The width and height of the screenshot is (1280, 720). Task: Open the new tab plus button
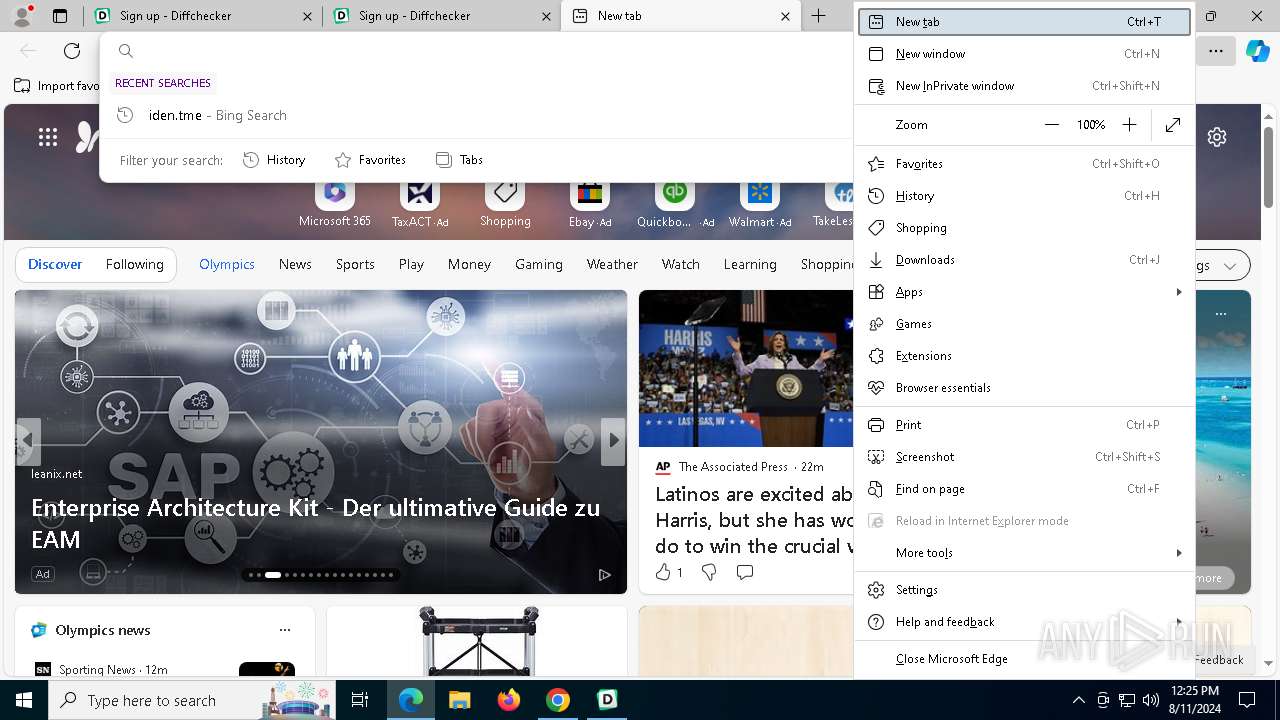coord(819,16)
